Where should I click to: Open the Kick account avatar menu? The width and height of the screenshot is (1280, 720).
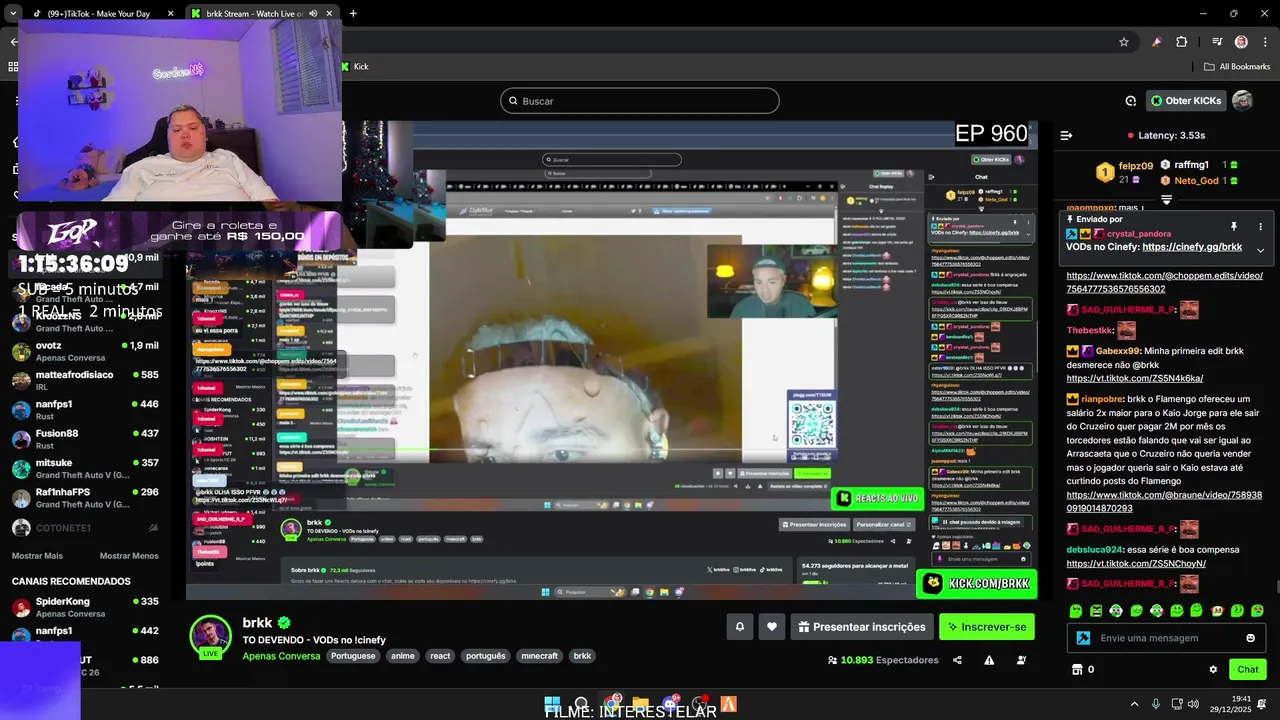1242,101
